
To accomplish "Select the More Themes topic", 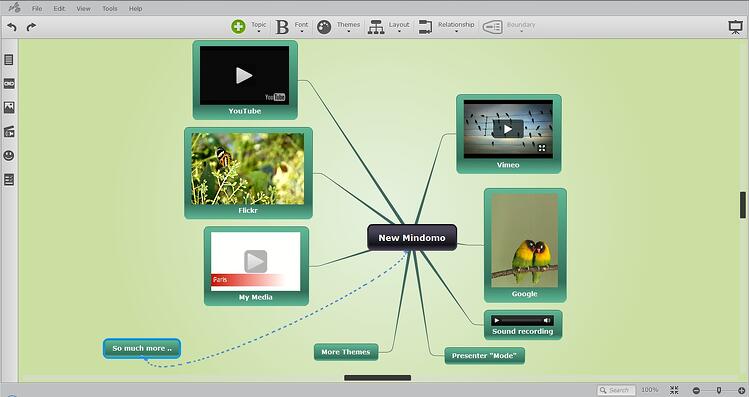I will coord(346,352).
